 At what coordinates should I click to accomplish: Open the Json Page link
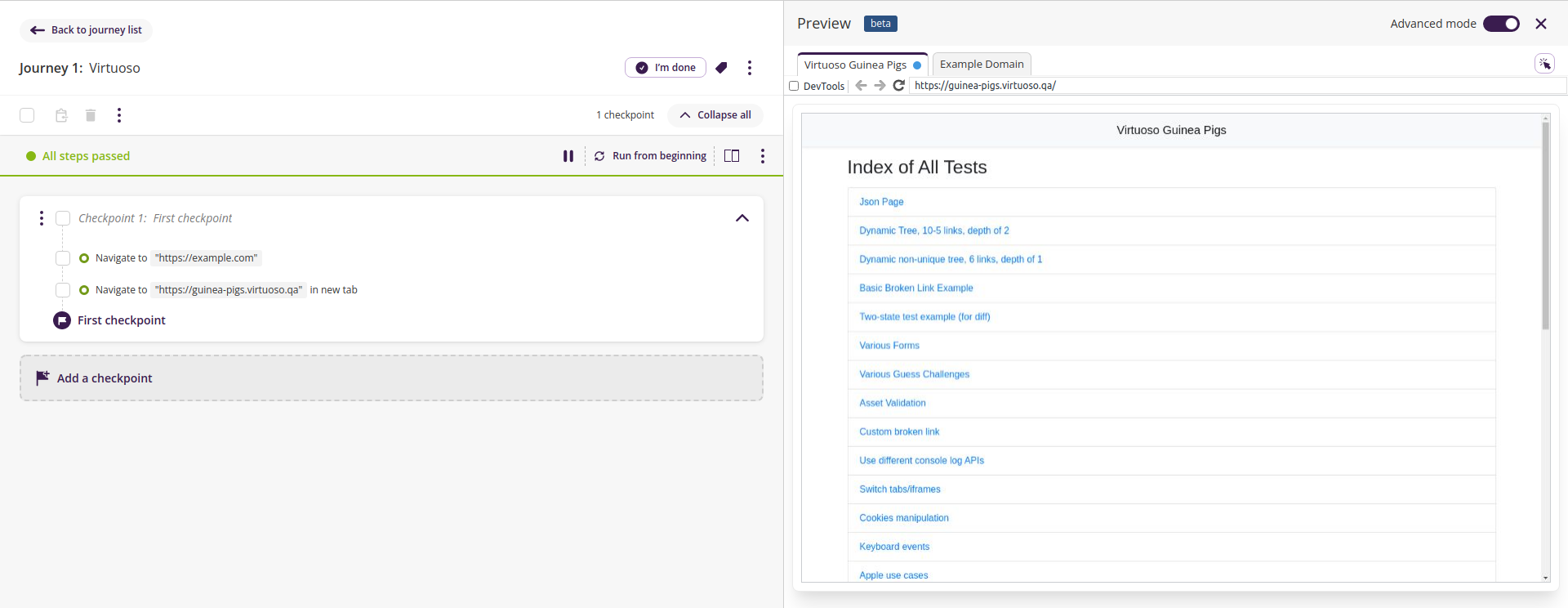click(881, 202)
